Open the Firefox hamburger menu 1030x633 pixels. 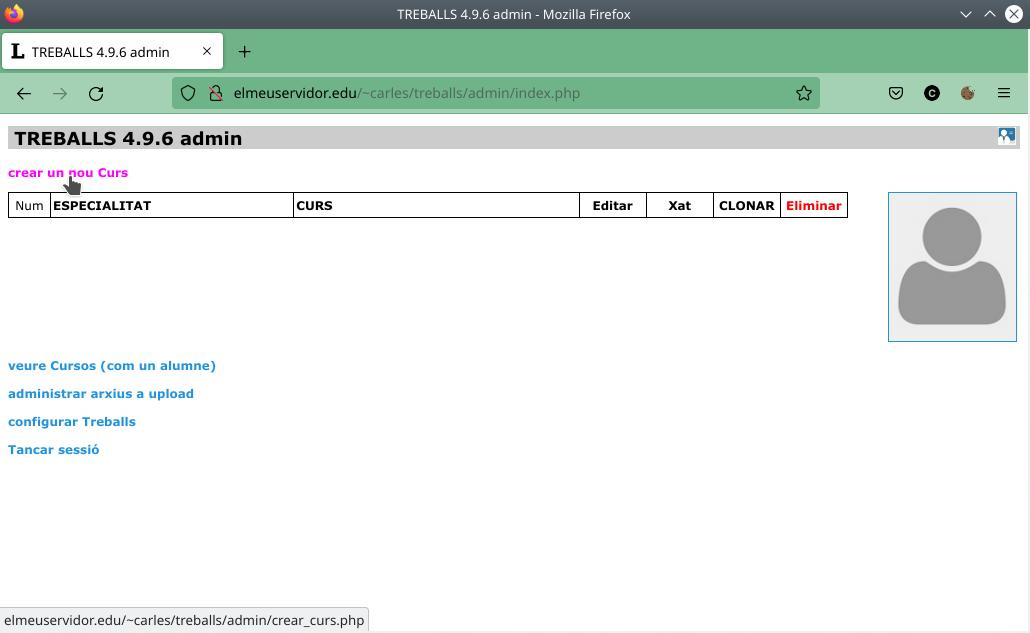(x=1004, y=93)
